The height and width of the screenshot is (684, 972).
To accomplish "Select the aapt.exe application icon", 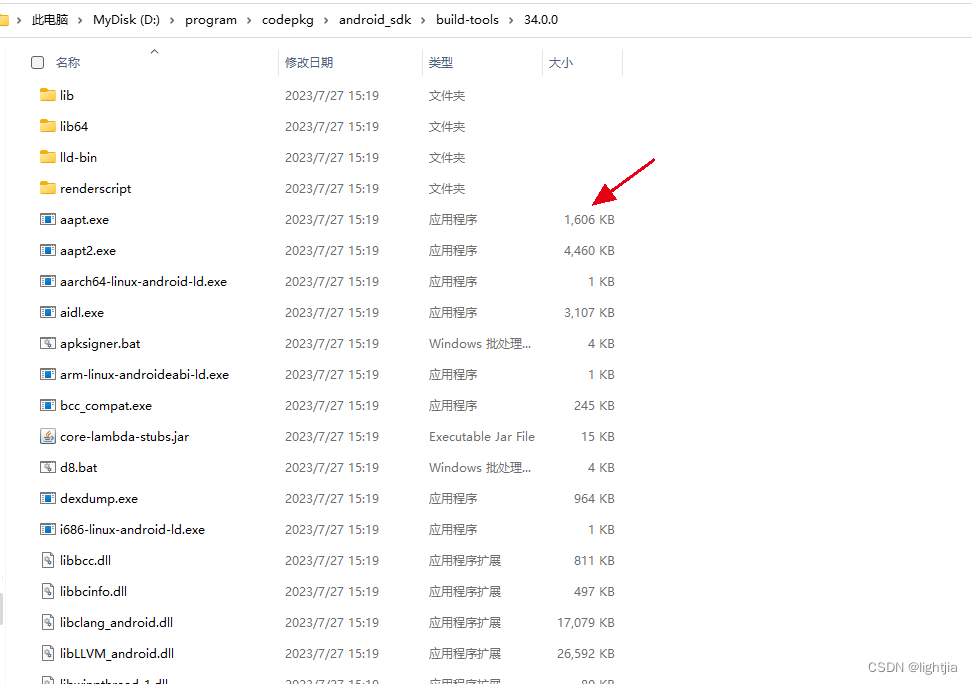I will point(47,219).
